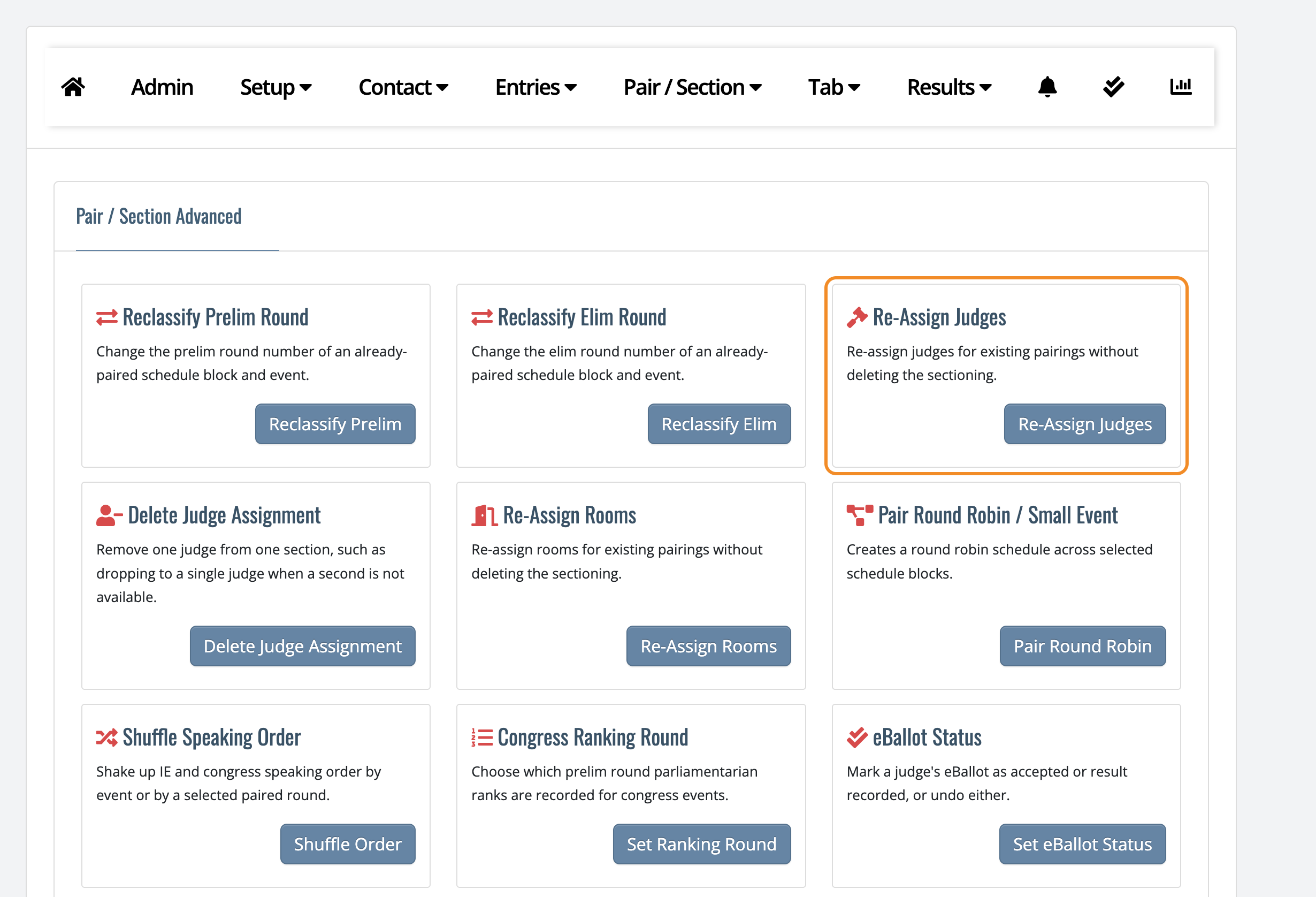Click the red check icon beside eBallot Status
This screenshot has height=897, width=1316.
pyautogui.click(x=857, y=738)
